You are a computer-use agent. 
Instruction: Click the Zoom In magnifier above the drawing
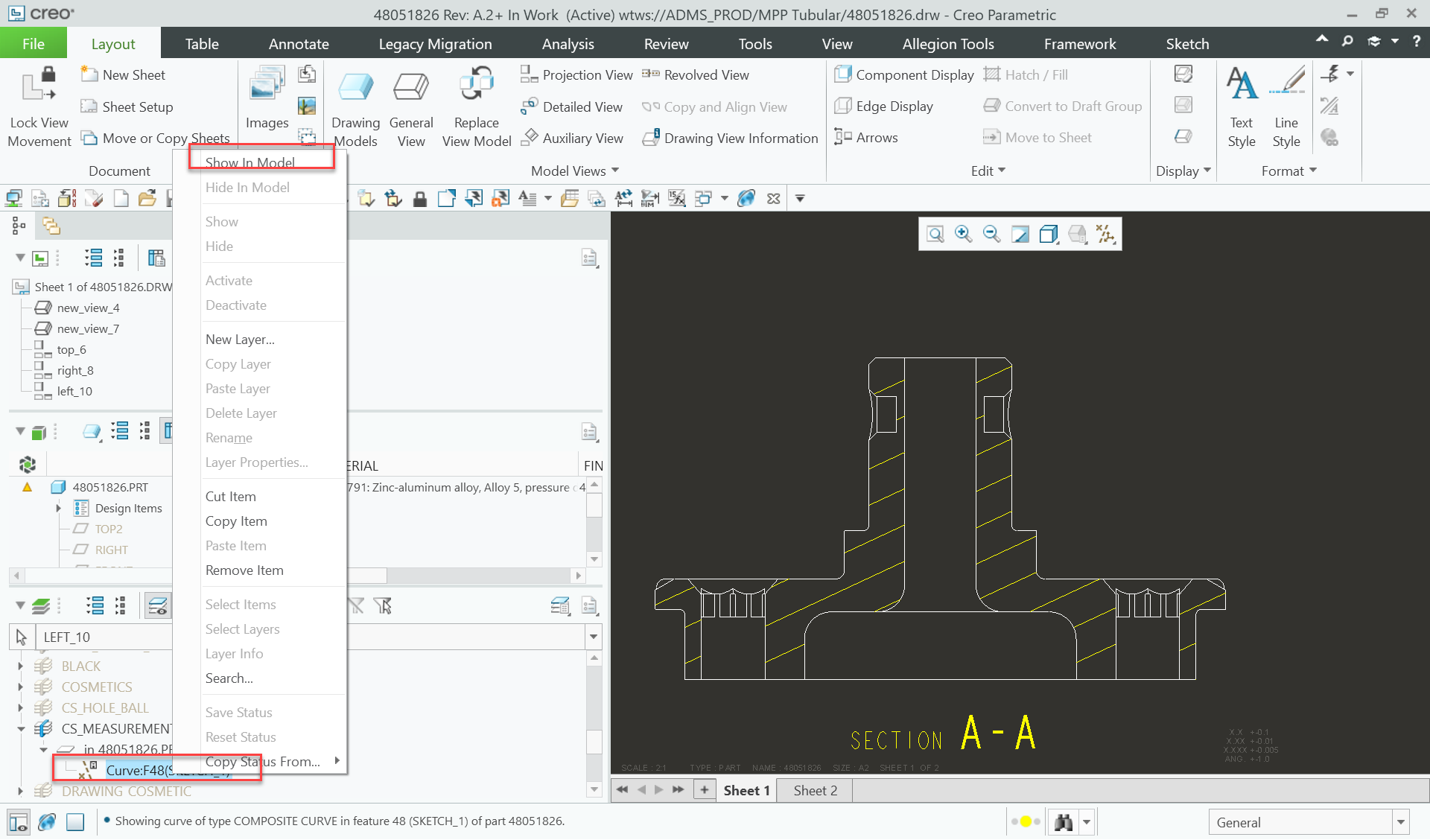963,233
